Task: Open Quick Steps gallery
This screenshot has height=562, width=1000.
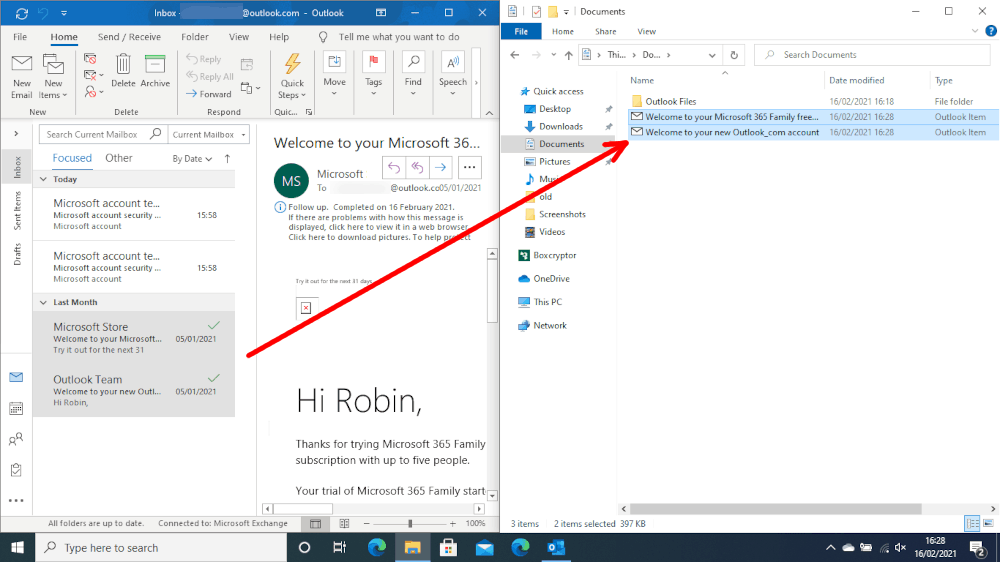Action: click(292, 77)
